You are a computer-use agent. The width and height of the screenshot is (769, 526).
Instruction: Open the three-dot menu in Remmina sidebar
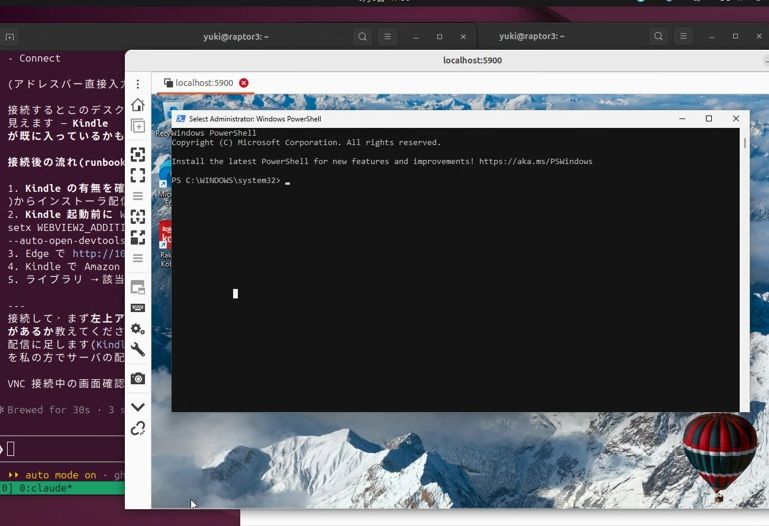(138, 84)
